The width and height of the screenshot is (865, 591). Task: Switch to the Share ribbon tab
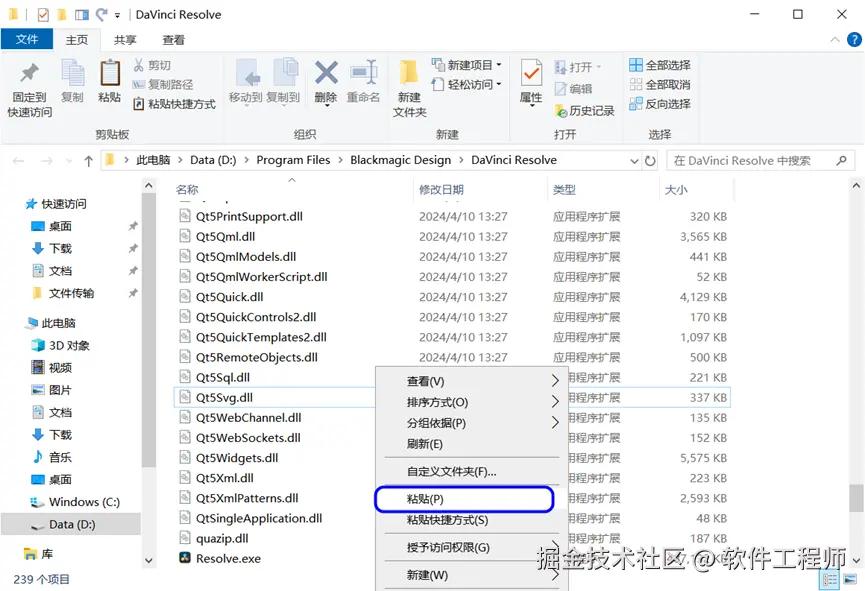coord(125,40)
